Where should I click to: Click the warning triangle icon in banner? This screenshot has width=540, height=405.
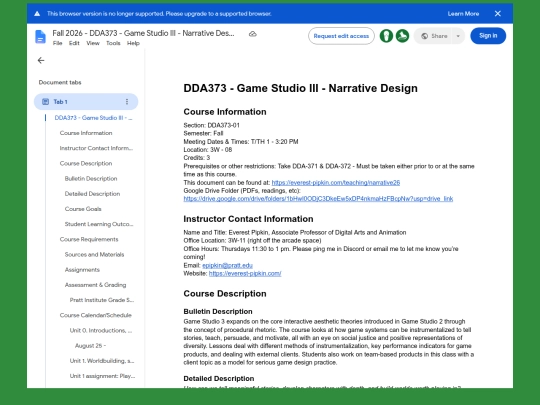[37, 14]
